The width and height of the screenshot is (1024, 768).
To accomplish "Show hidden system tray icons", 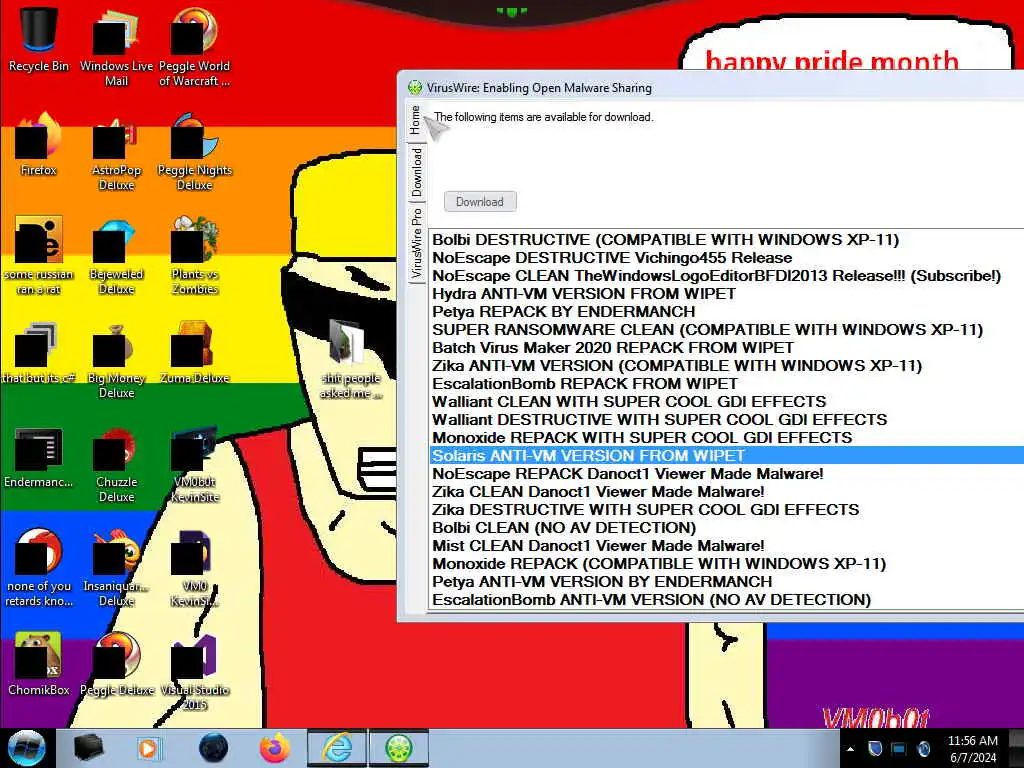I will click(850, 749).
